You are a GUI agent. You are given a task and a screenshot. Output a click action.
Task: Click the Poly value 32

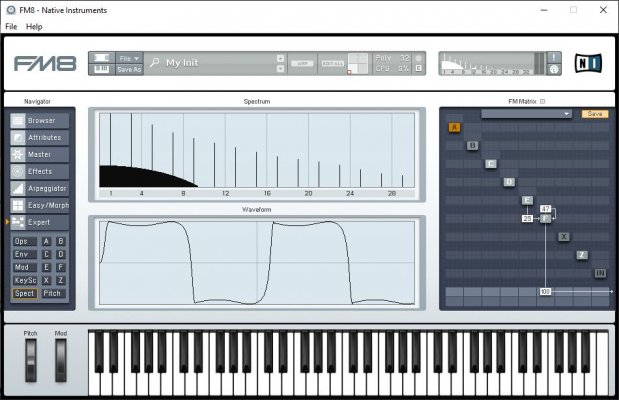(404, 58)
